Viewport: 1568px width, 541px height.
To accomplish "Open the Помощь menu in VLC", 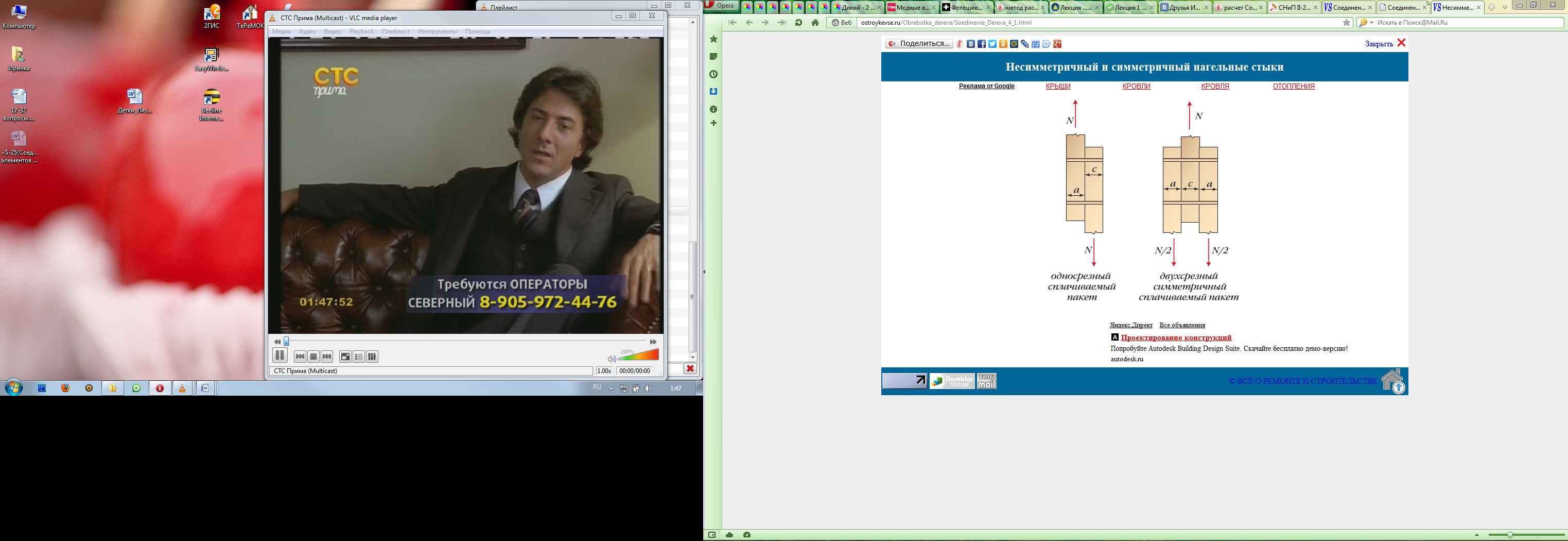I will [478, 31].
